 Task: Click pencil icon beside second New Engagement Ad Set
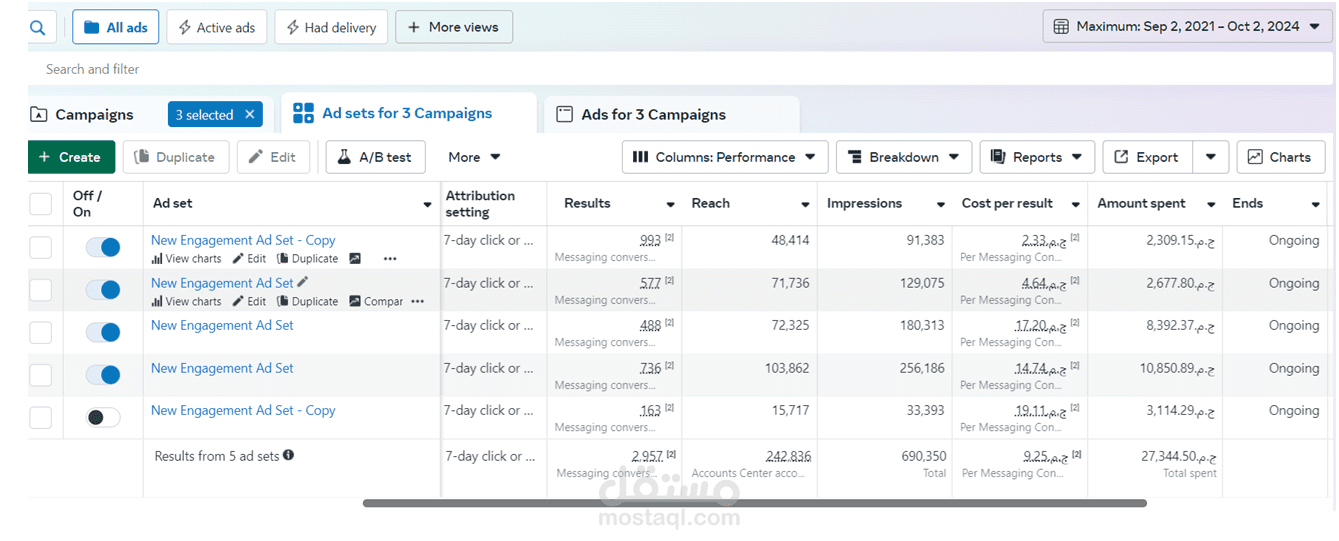click(x=303, y=283)
